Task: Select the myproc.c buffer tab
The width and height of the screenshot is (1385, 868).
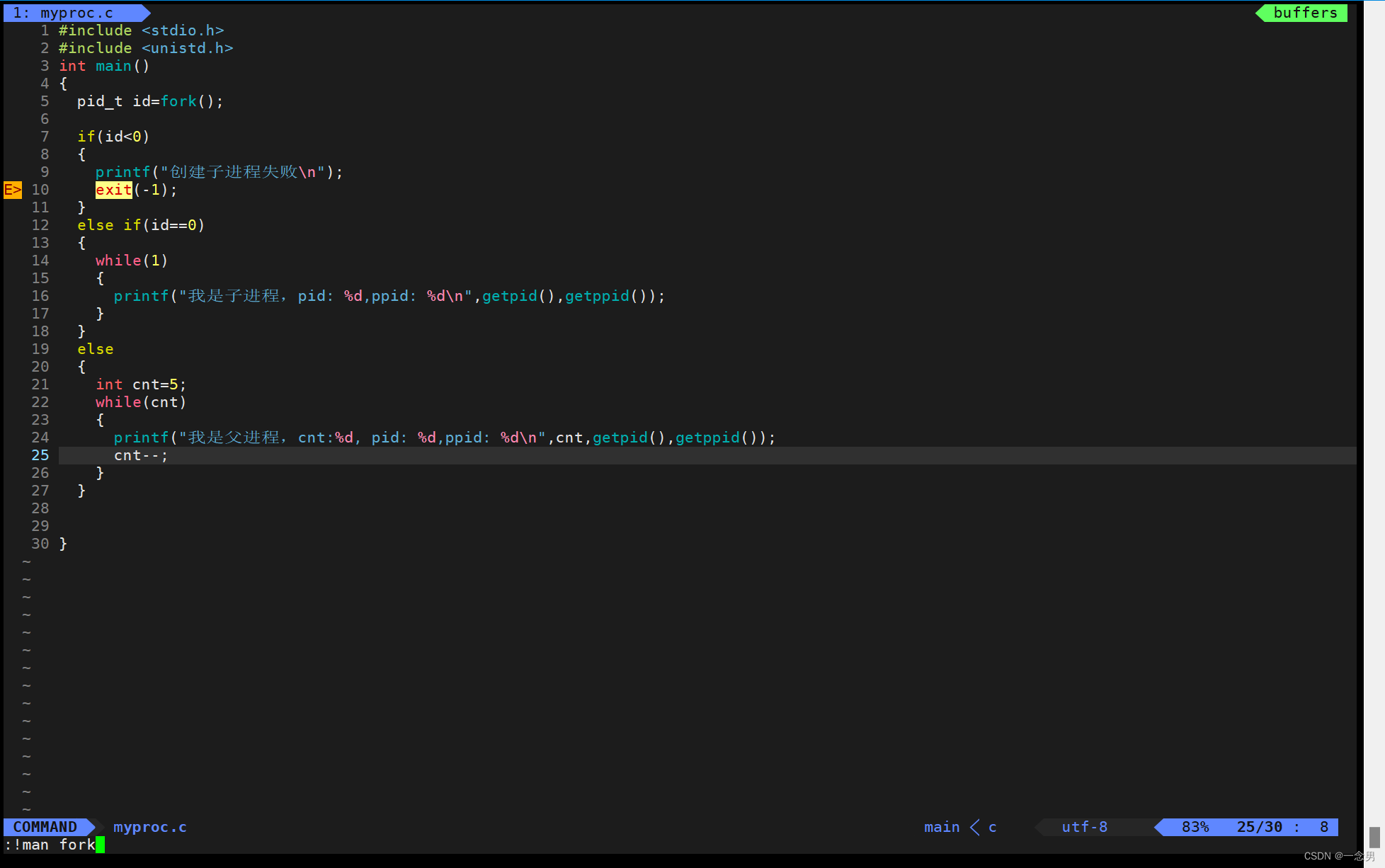Action: 71,13
